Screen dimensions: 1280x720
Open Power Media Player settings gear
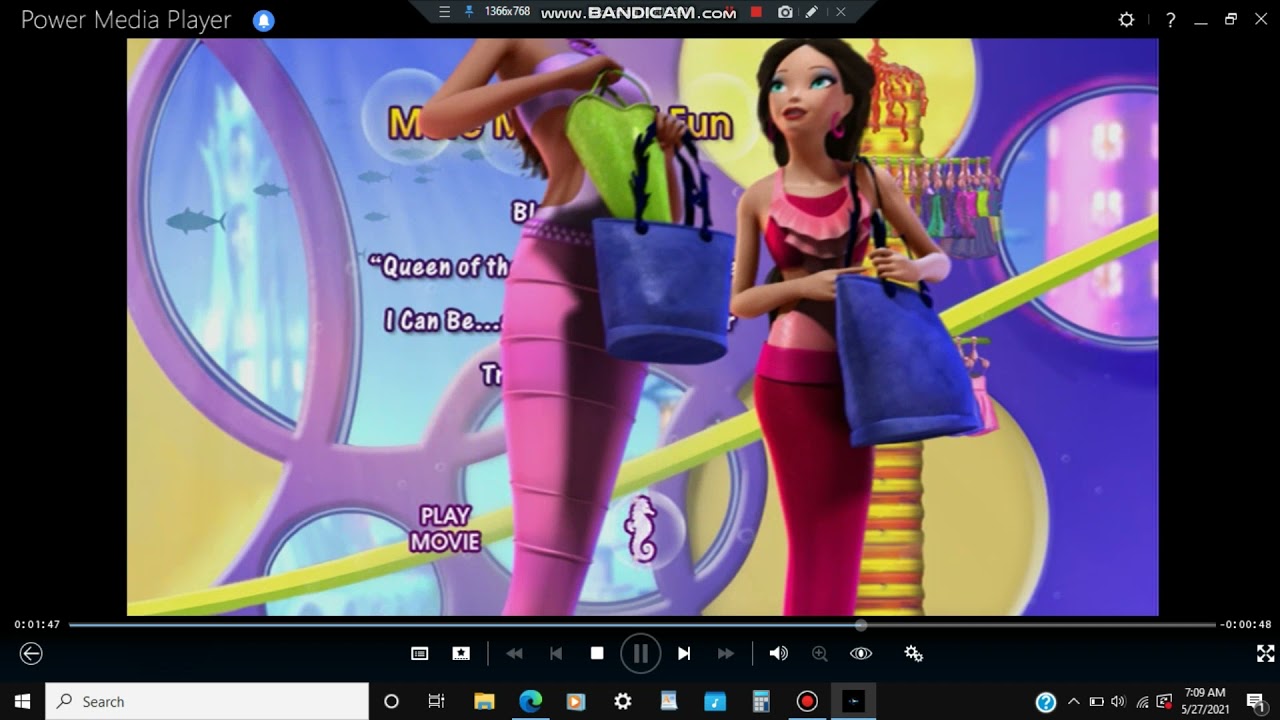click(1127, 19)
